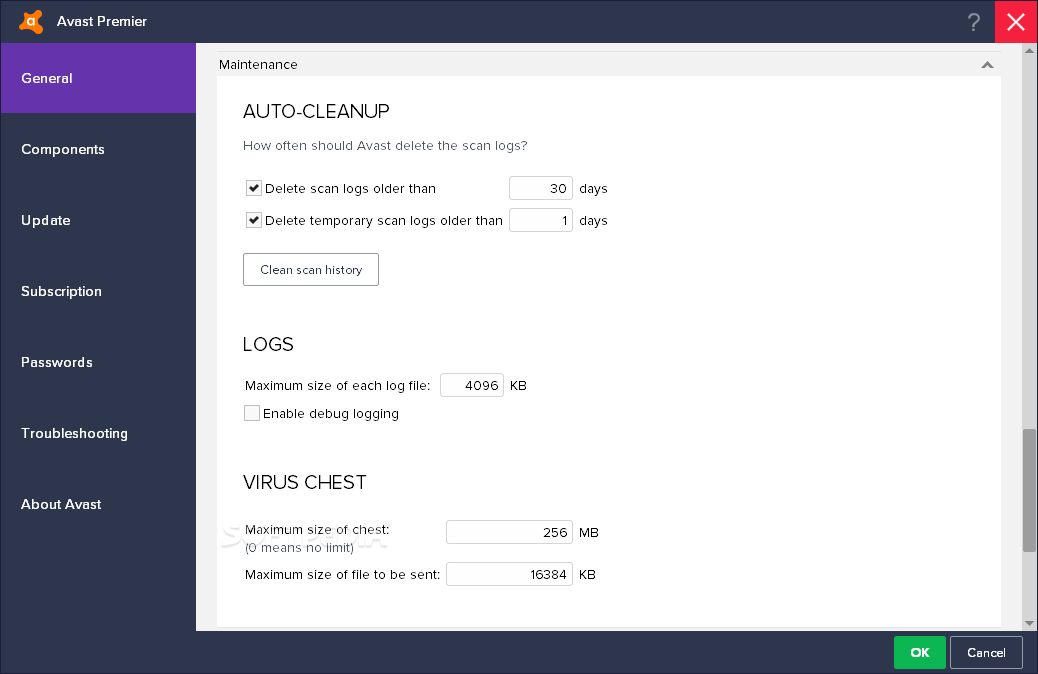1038x674 pixels.
Task: Click the '(0 means no limit)' note
Action: [x=299, y=548]
